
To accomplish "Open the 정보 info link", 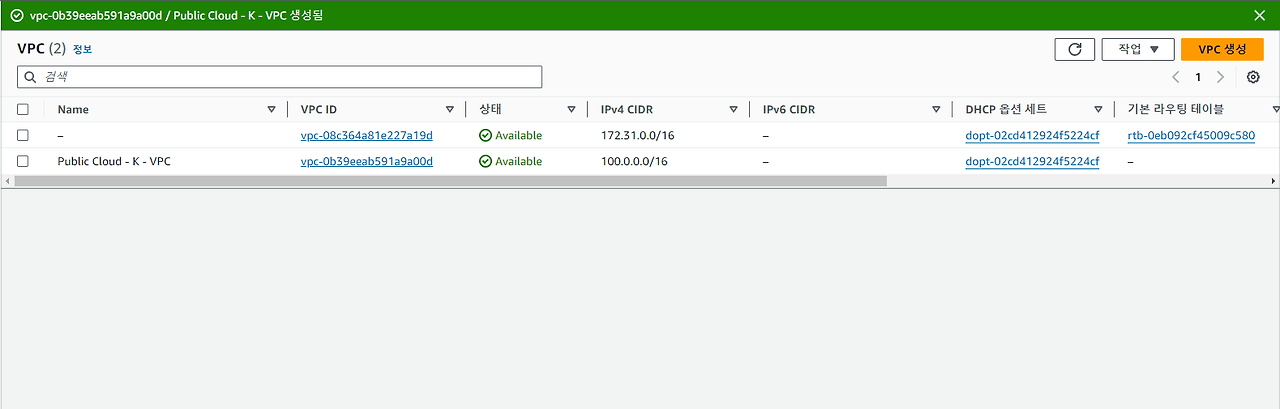I will [82, 49].
